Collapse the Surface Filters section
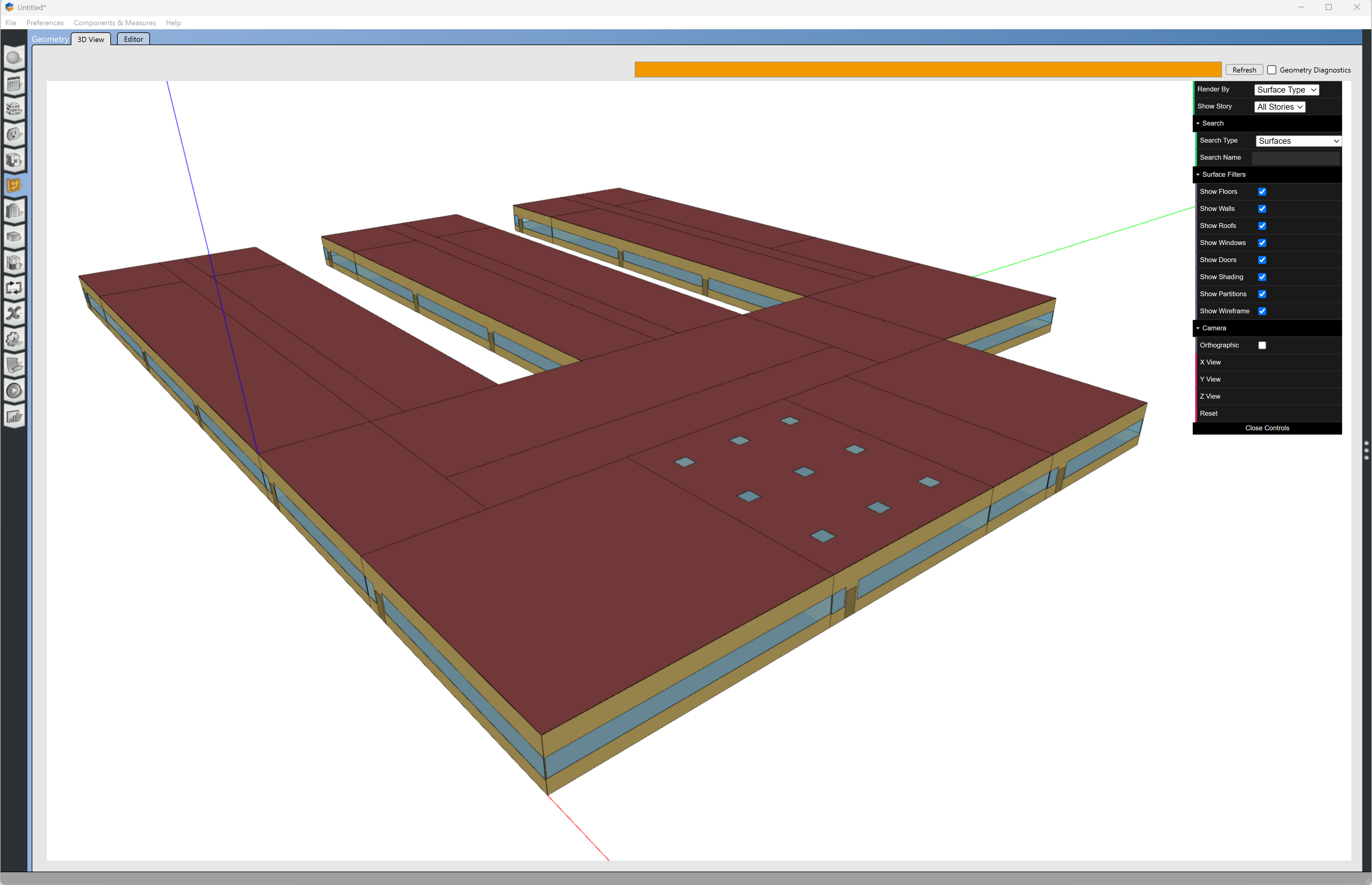Screen dimensions: 1372x885 point(1223,175)
